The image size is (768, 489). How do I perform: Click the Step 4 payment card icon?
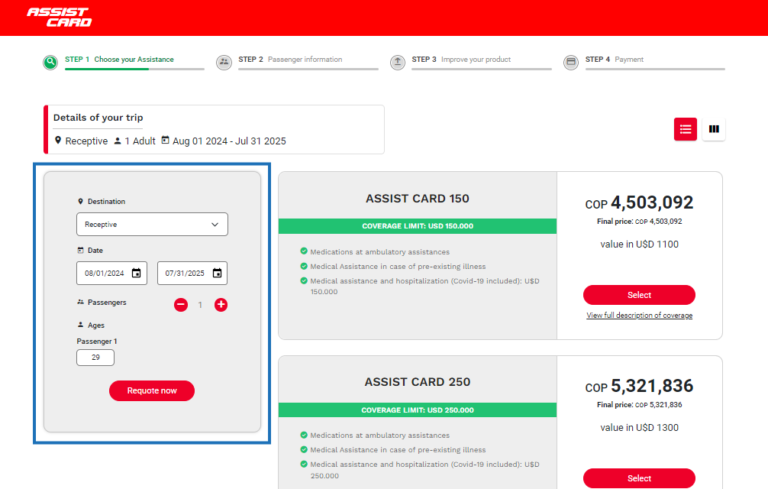coord(571,62)
